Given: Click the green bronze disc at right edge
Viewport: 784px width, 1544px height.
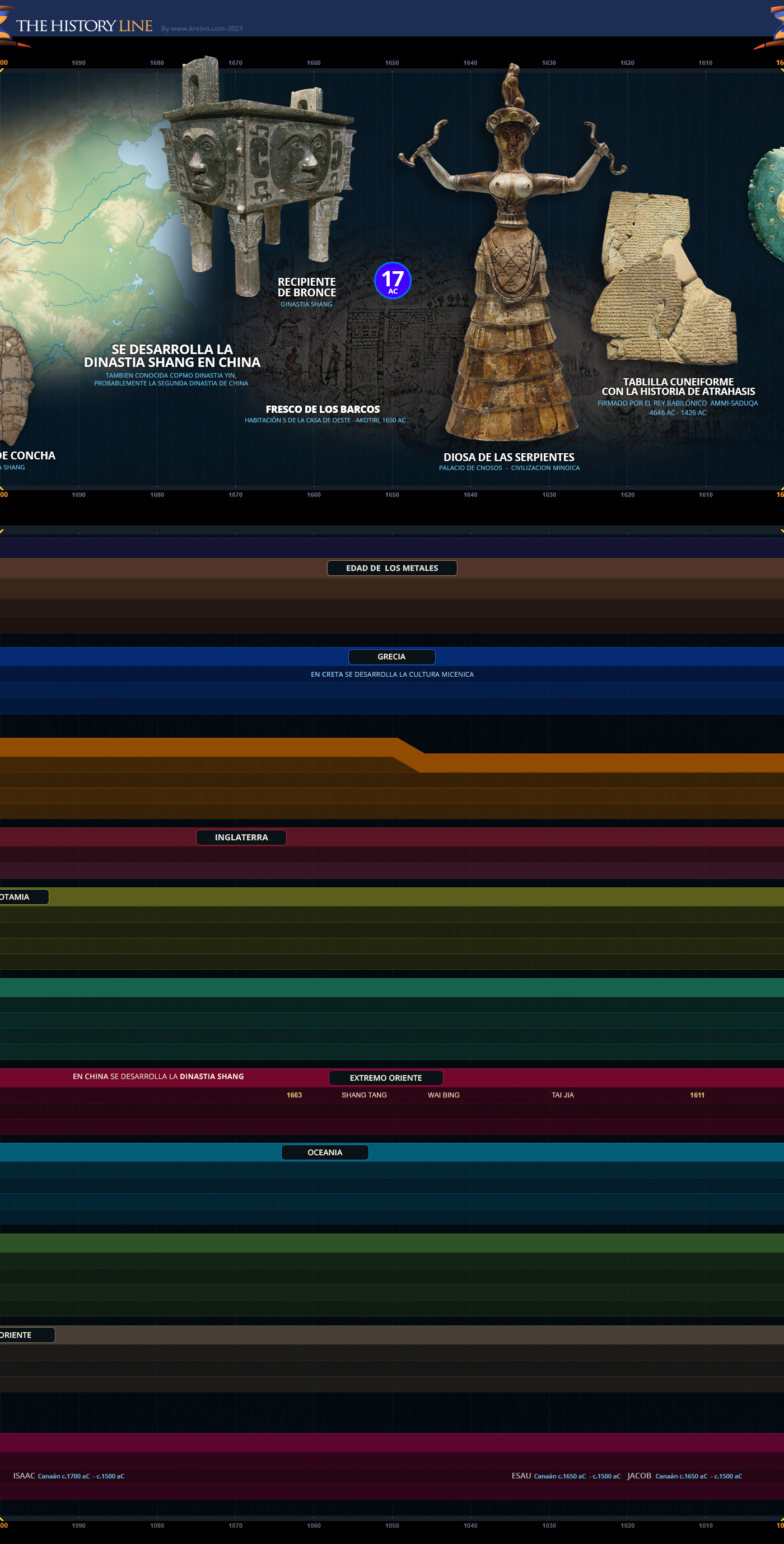Looking at the screenshot, I should coord(767,206).
